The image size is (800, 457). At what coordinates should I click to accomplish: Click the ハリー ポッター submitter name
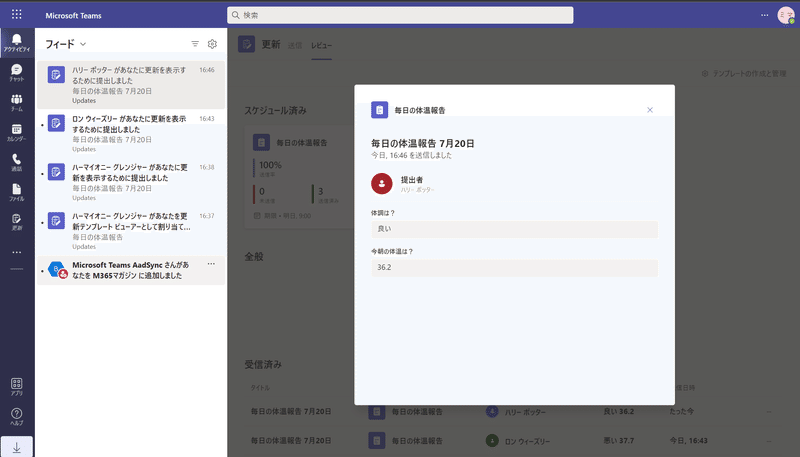[417, 190]
